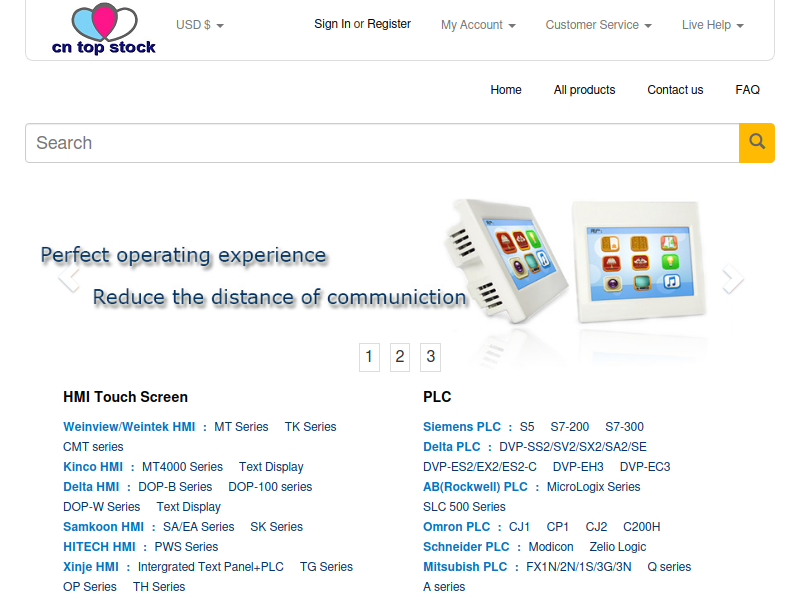Open C200H link
800x600 pixels.
click(641, 527)
